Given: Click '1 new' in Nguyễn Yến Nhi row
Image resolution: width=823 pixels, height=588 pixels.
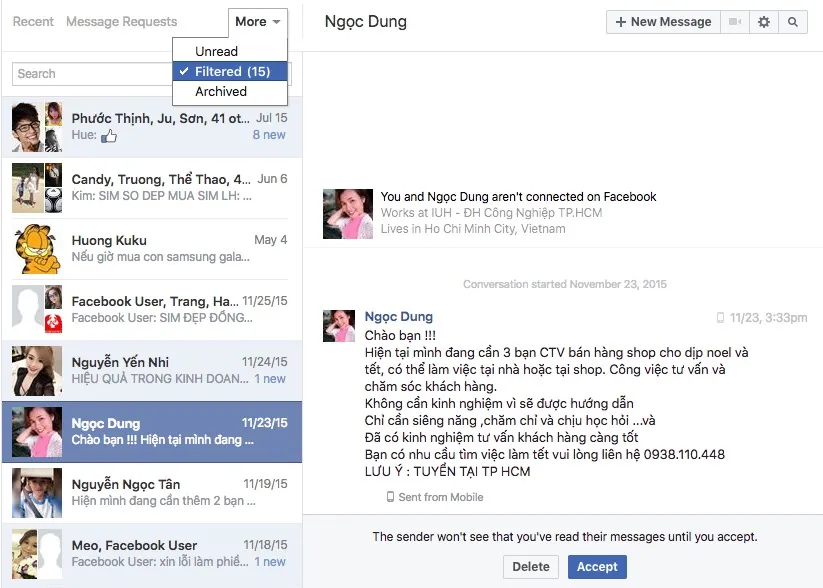Looking at the screenshot, I should coord(270,379).
